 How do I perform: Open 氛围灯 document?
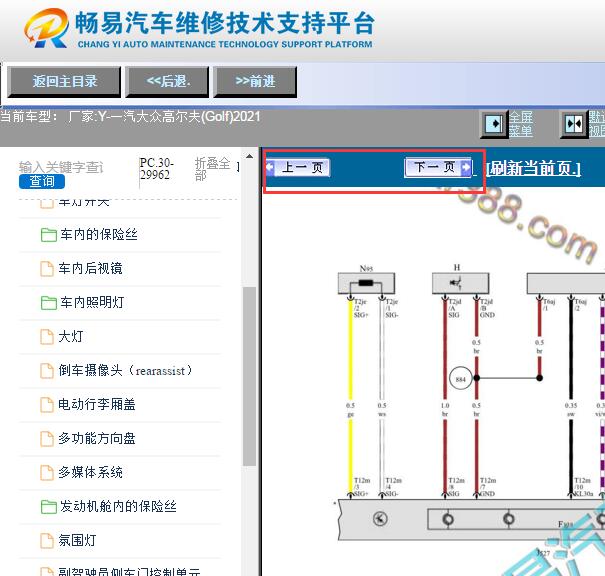point(77,540)
